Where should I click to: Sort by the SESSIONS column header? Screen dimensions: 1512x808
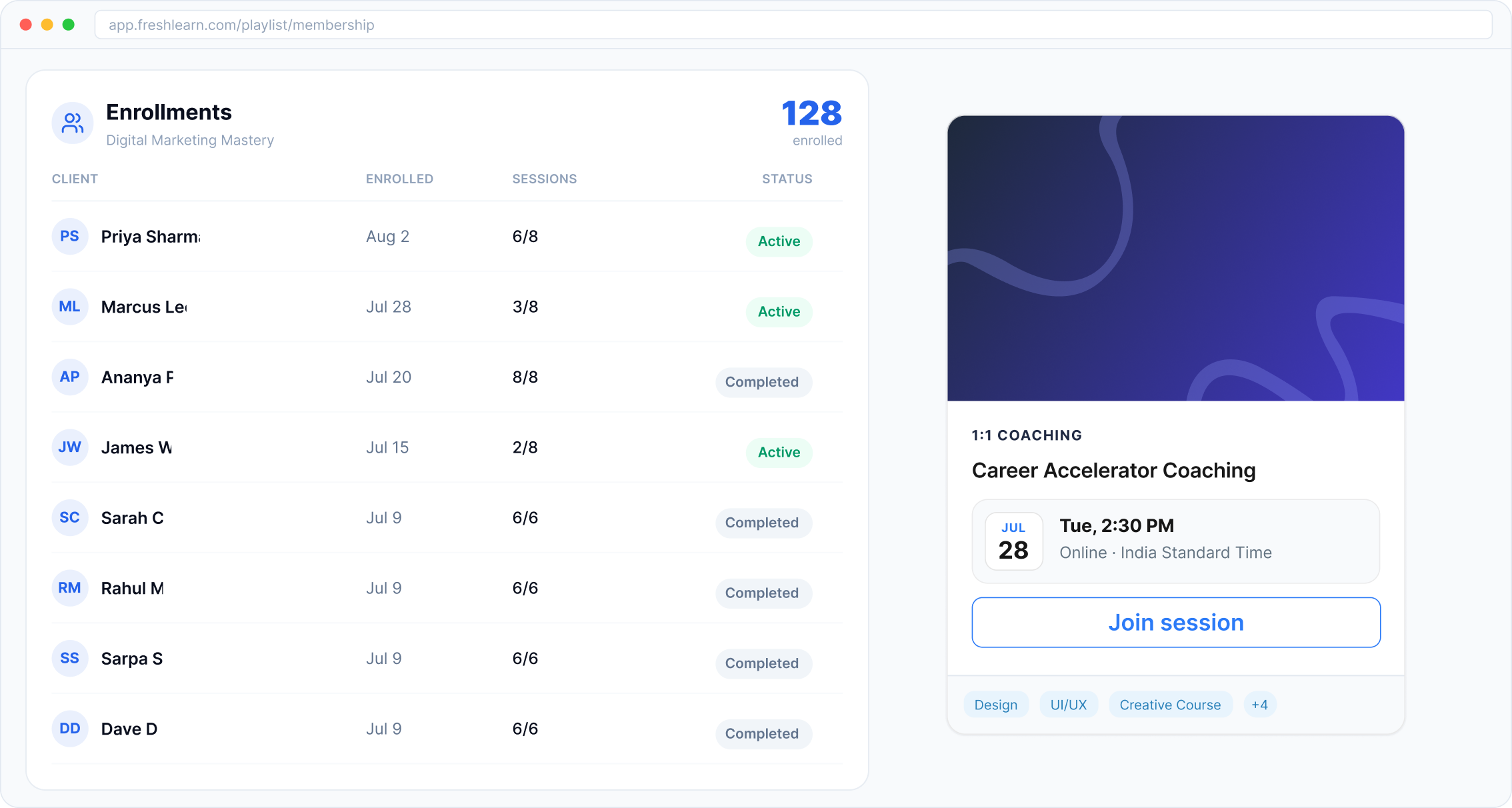pyautogui.click(x=545, y=179)
